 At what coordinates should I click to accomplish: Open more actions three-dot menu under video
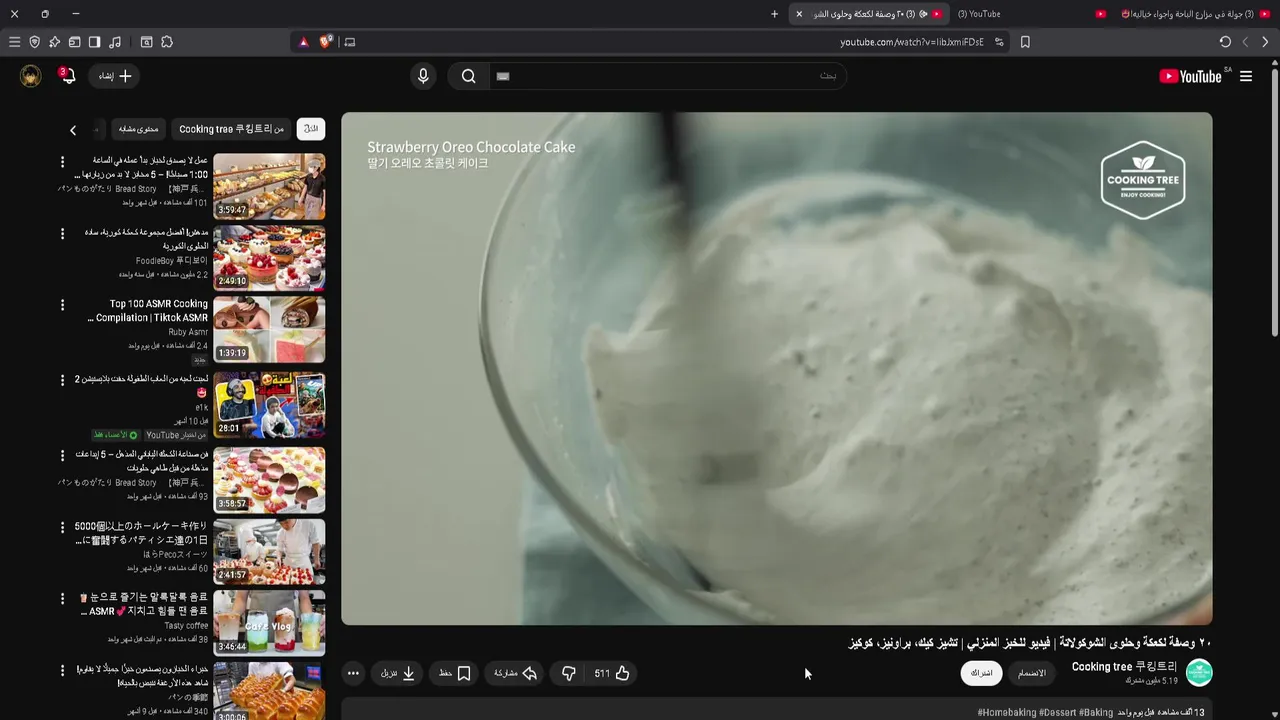[x=353, y=673]
